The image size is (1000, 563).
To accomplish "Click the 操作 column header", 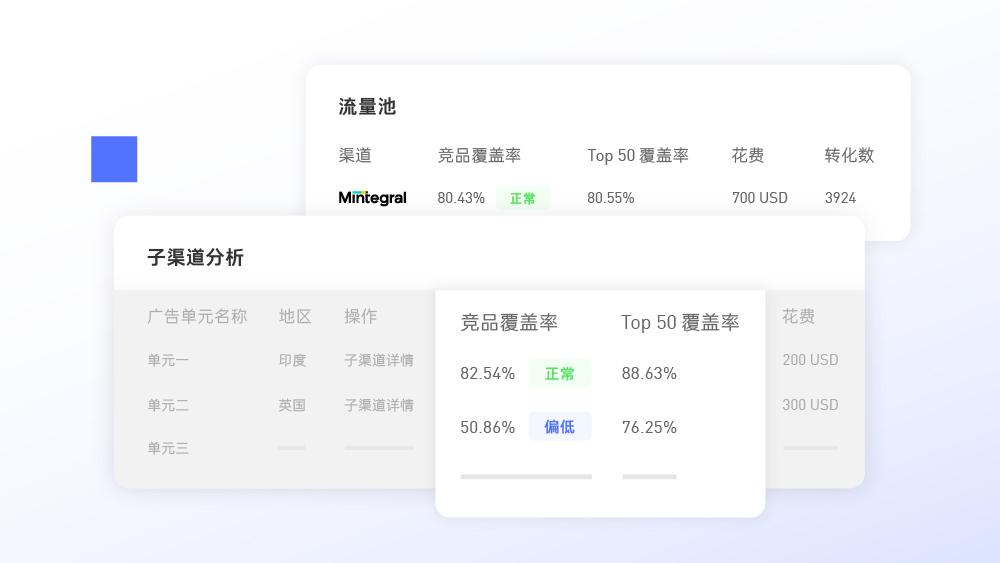I will click(360, 316).
